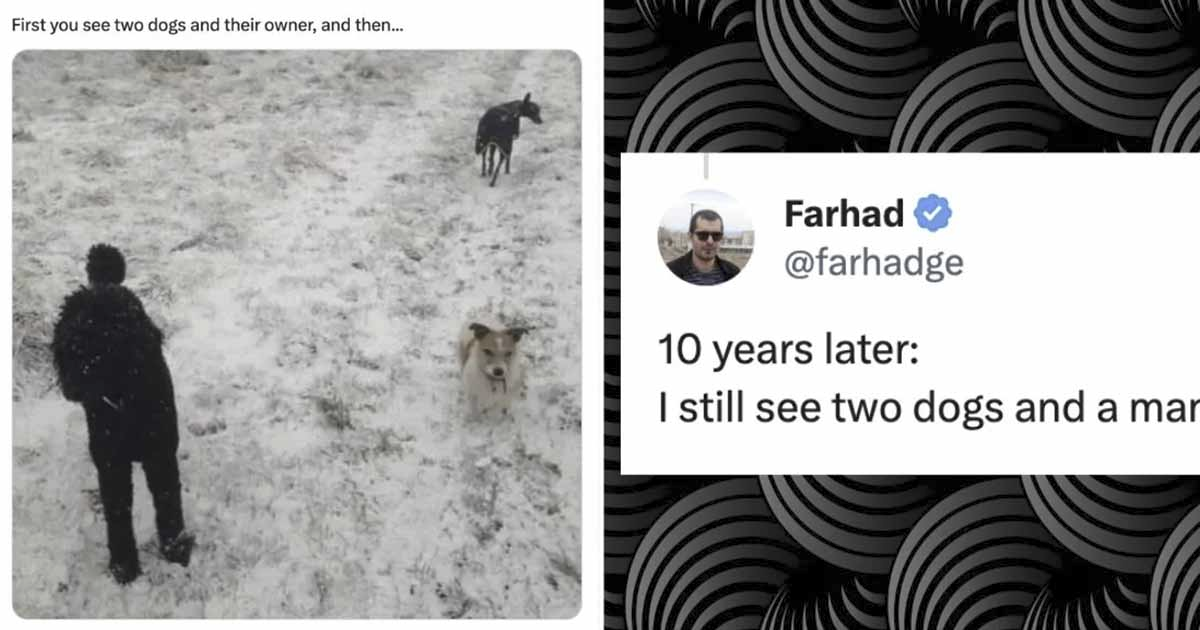Open Farhad's round profile avatar
1200x630 pixels.
coord(705,237)
